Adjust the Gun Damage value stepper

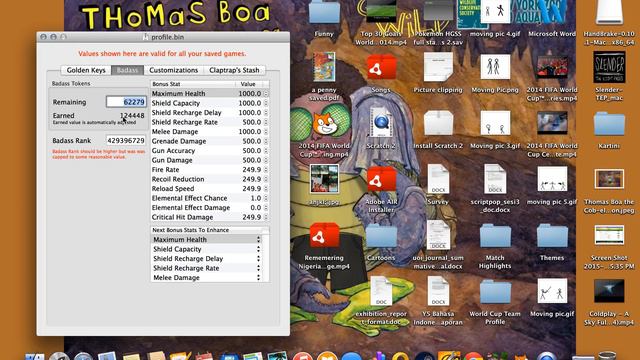[x=266, y=160]
